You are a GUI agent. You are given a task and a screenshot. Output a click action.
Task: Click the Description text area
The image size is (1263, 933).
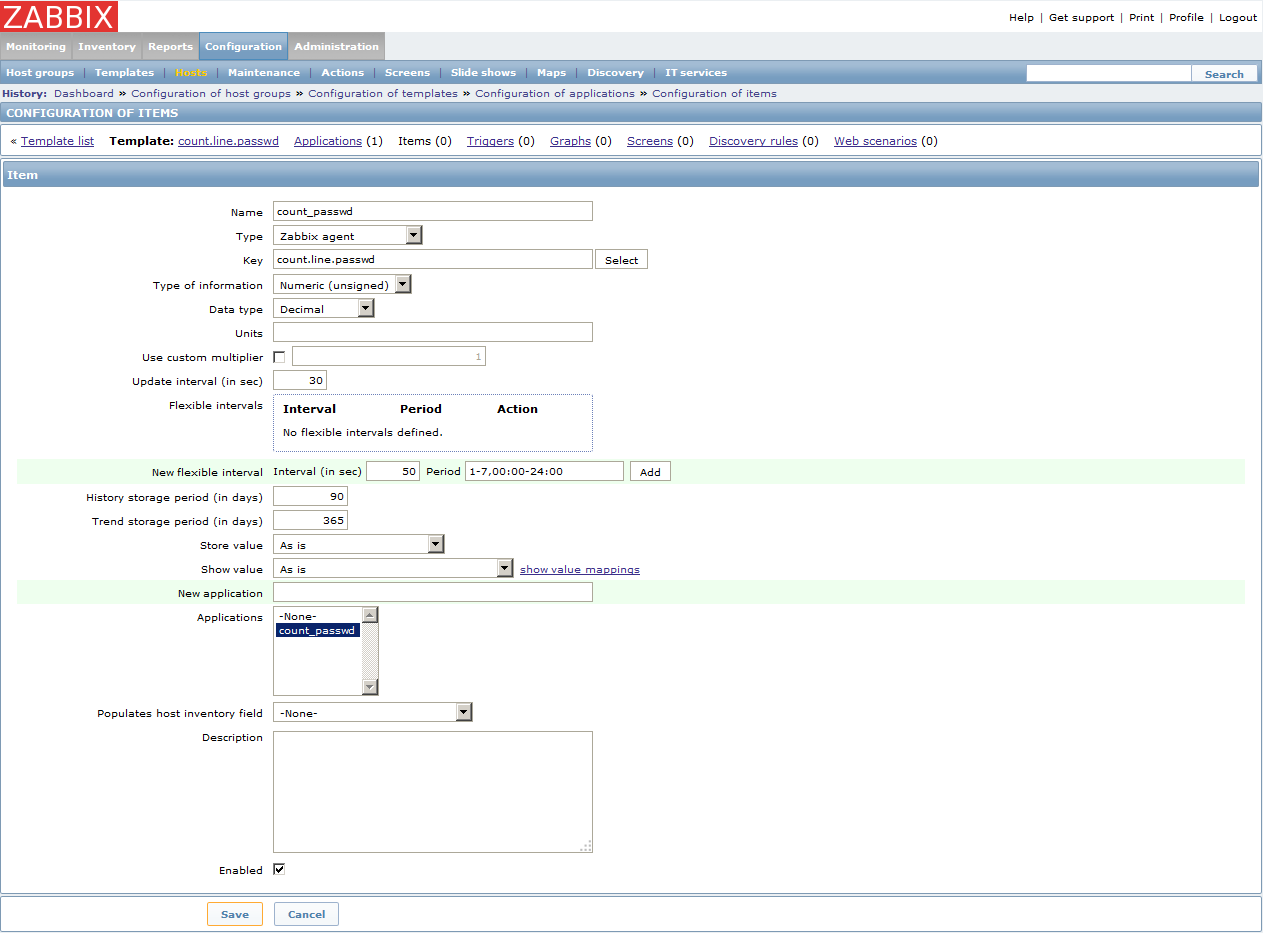433,792
